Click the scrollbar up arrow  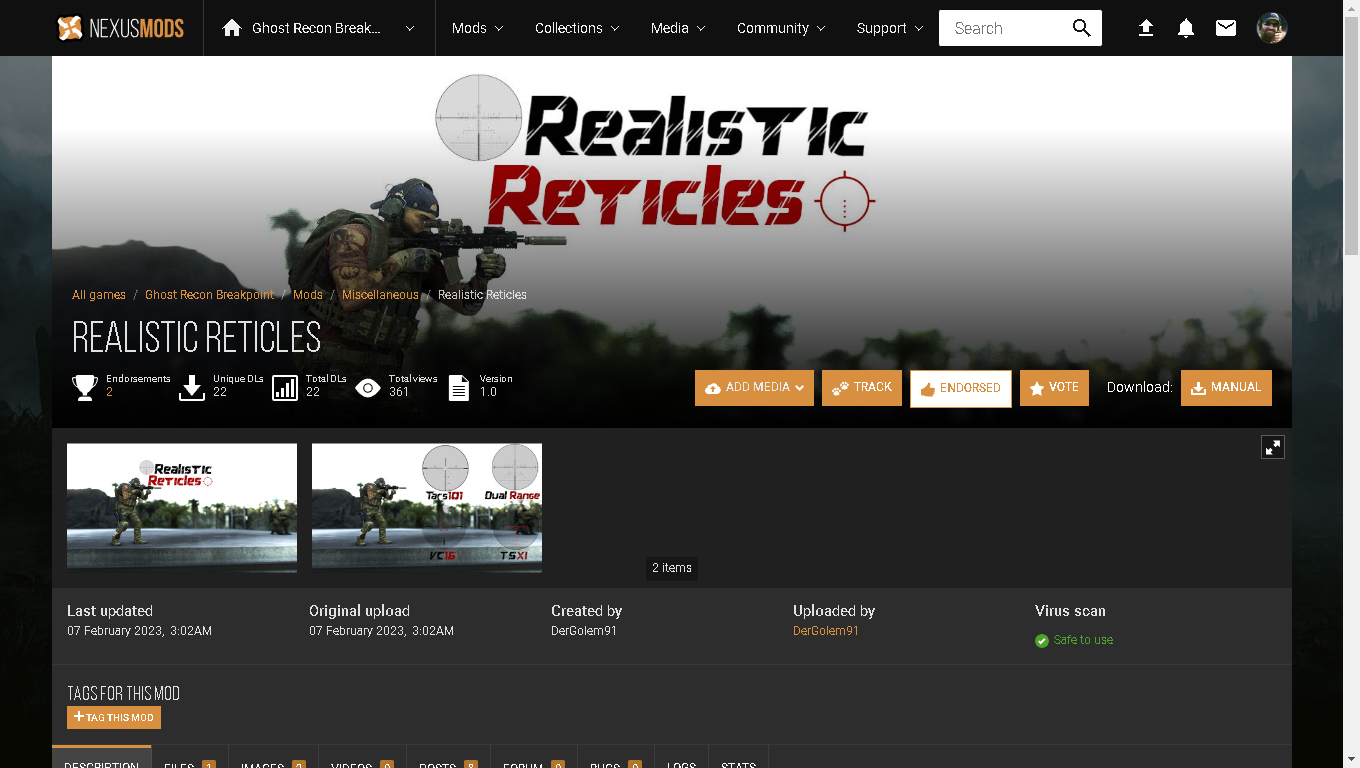1351,8
